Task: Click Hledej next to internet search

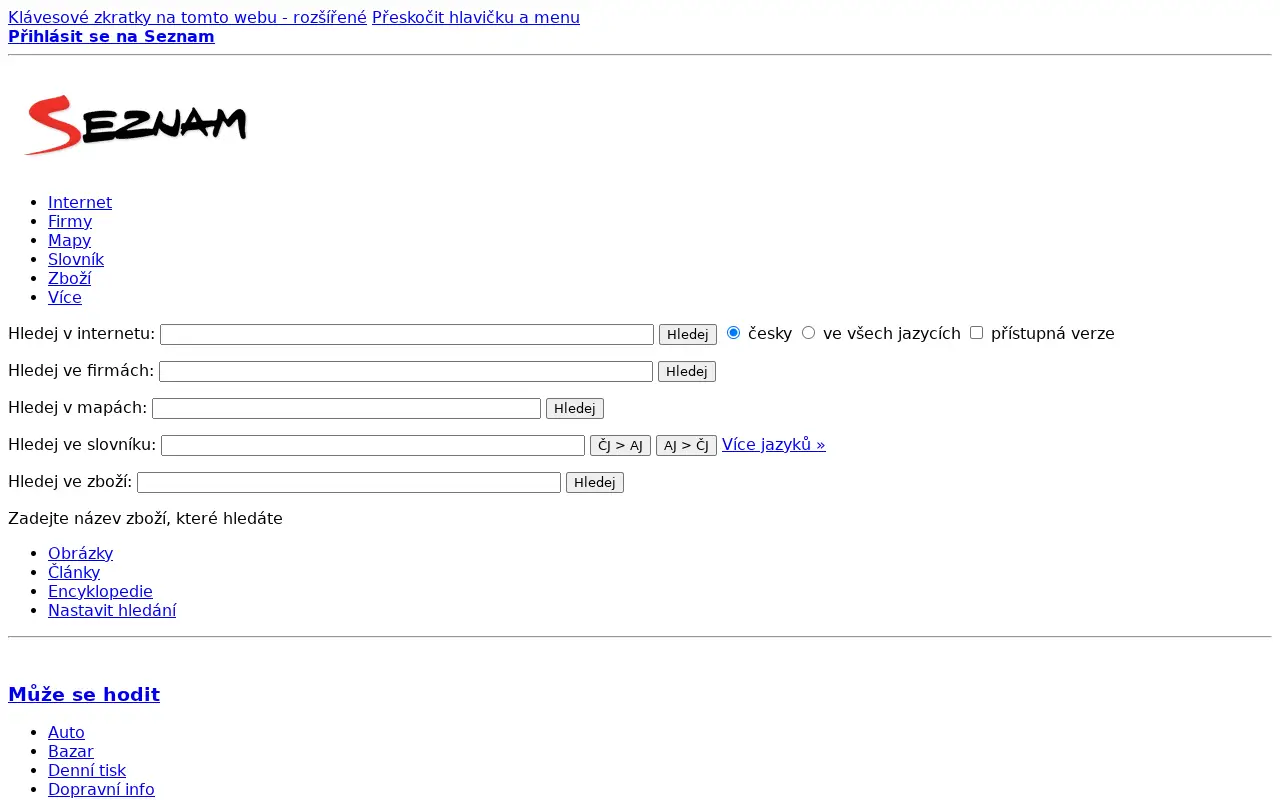Action: pyautogui.click(x=687, y=334)
